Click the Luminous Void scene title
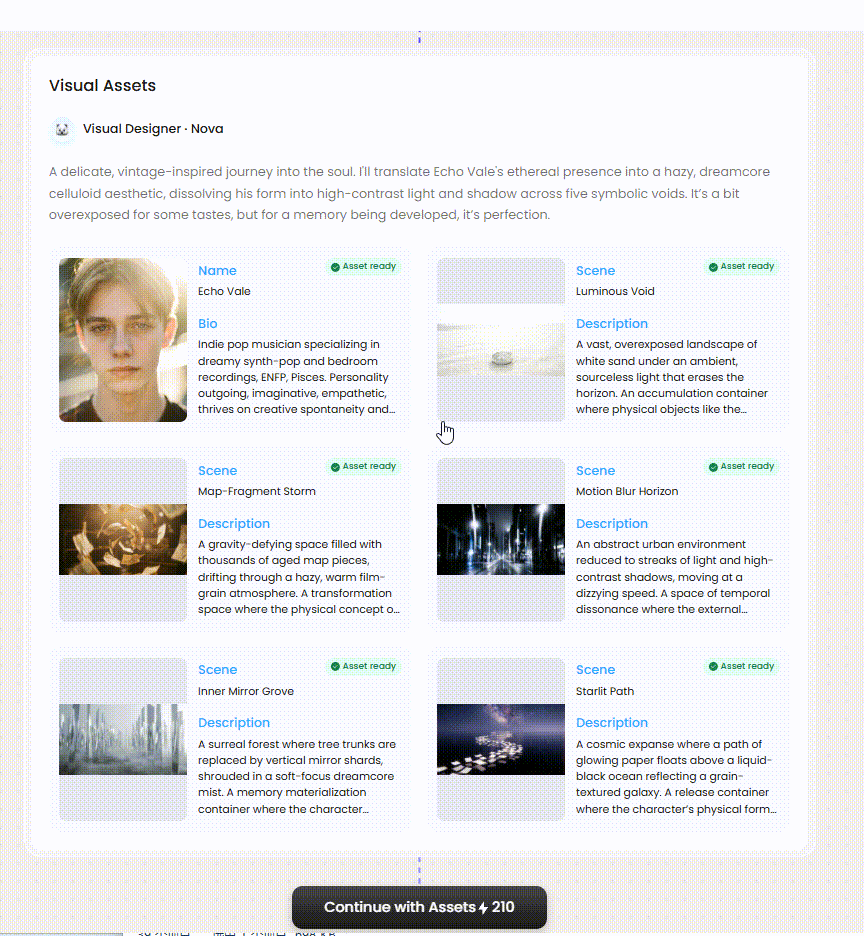The width and height of the screenshot is (864, 936). click(615, 291)
